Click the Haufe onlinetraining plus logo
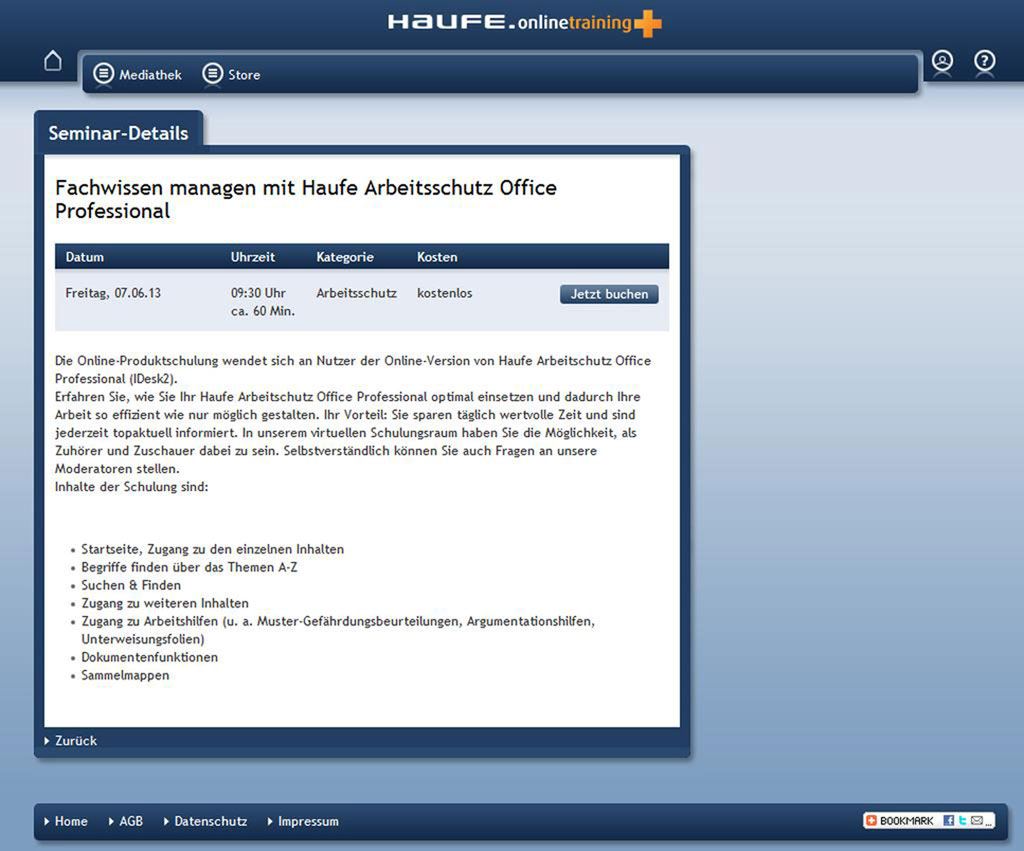The width and height of the screenshot is (1024, 851). point(524,23)
